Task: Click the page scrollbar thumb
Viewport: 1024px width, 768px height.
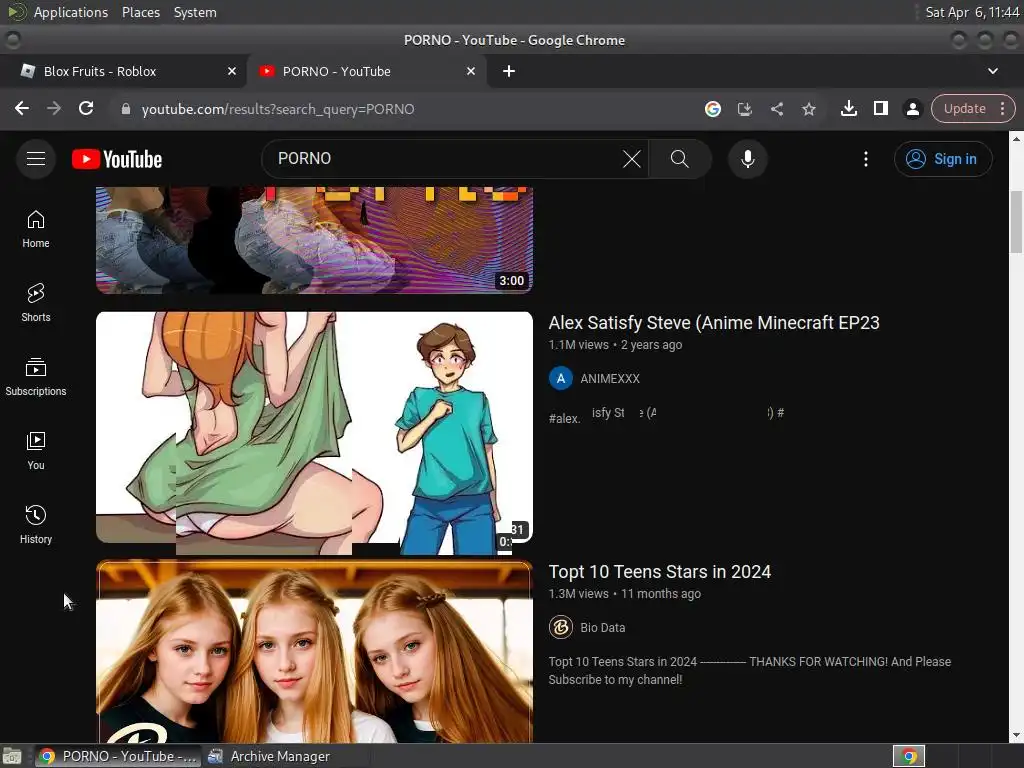Action: 1016,222
